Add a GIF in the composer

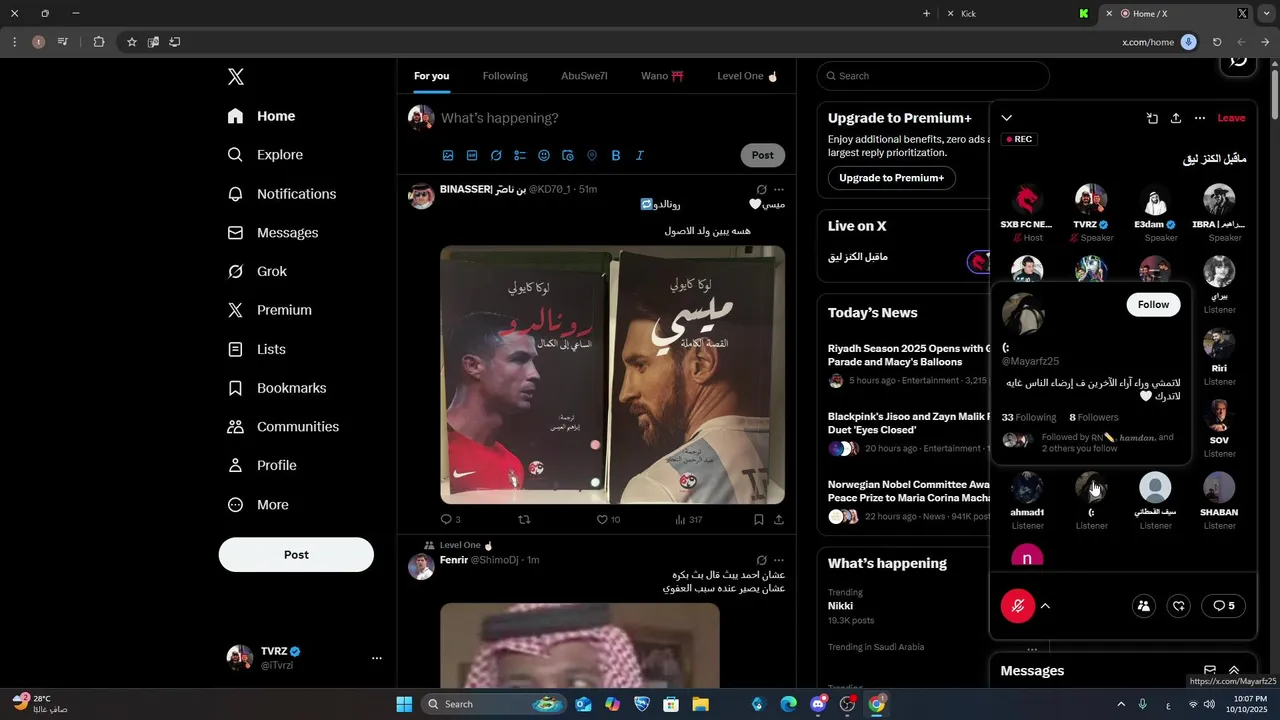coord(472,156)
